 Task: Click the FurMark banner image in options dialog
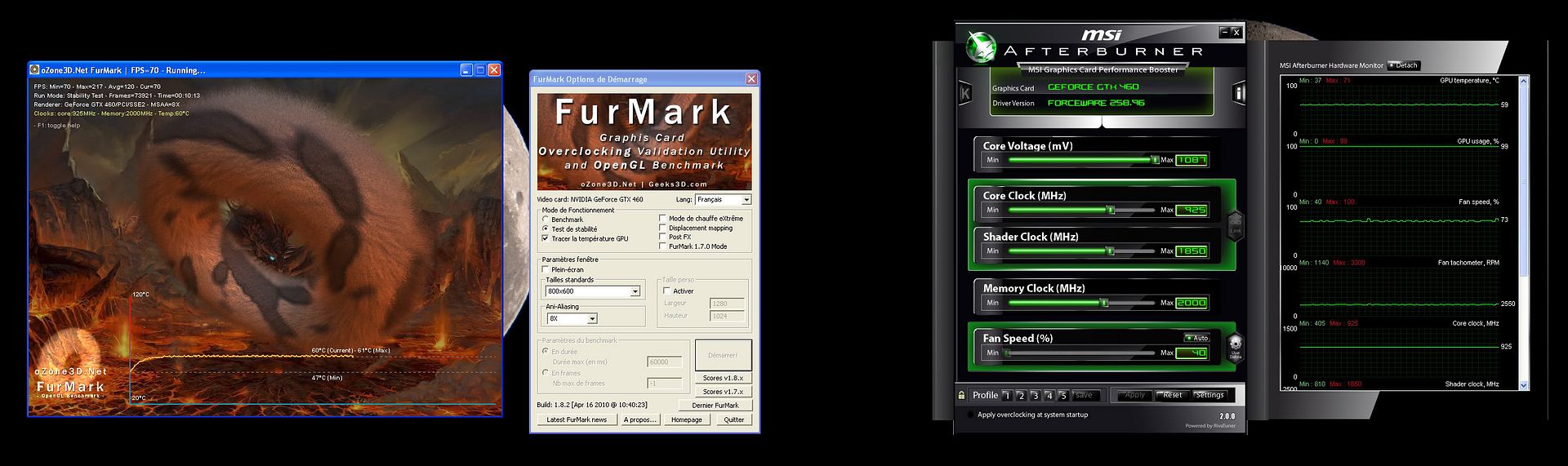click(x=644, y=141)
